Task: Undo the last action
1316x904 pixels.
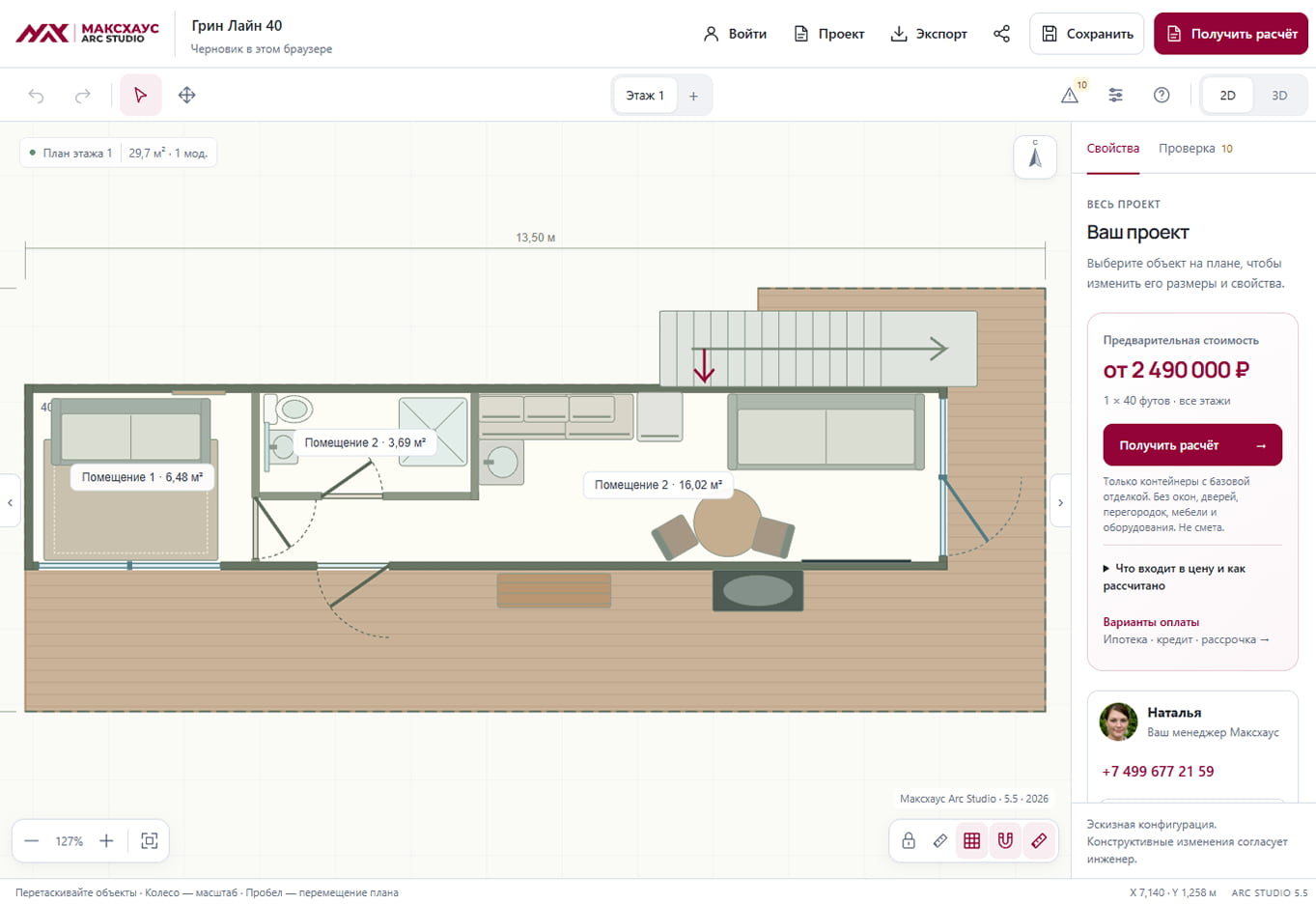Action: click(37, 95)
